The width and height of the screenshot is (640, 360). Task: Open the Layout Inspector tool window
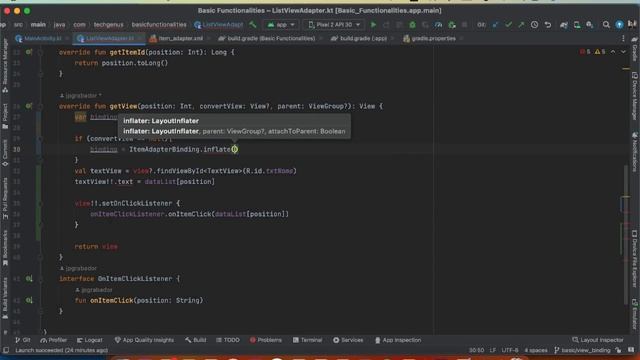pos(598,340)
